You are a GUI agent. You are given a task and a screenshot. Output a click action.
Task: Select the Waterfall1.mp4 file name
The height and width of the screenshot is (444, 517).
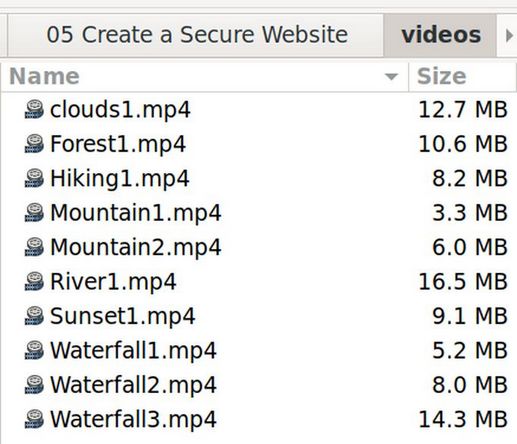pyautogui.click(x=133, y=350)
